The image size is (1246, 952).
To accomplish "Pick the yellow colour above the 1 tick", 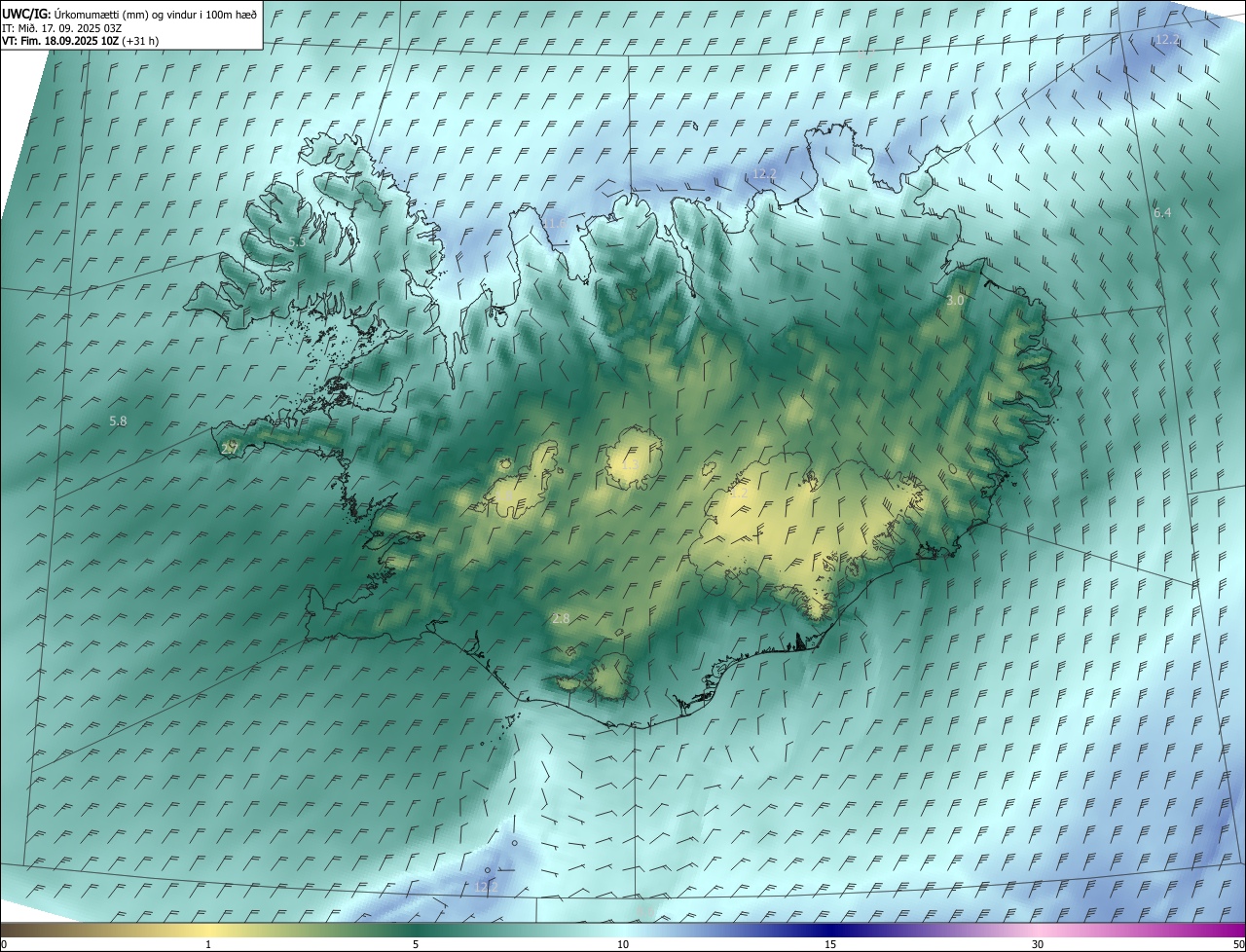I will coord(208,930).
